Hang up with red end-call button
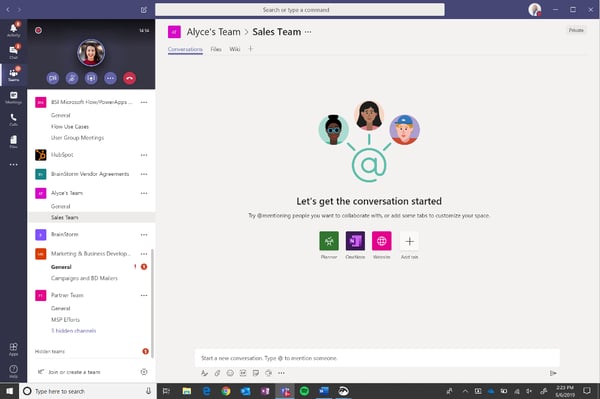This screenshot has width=600, height=399. pos(129,78)
